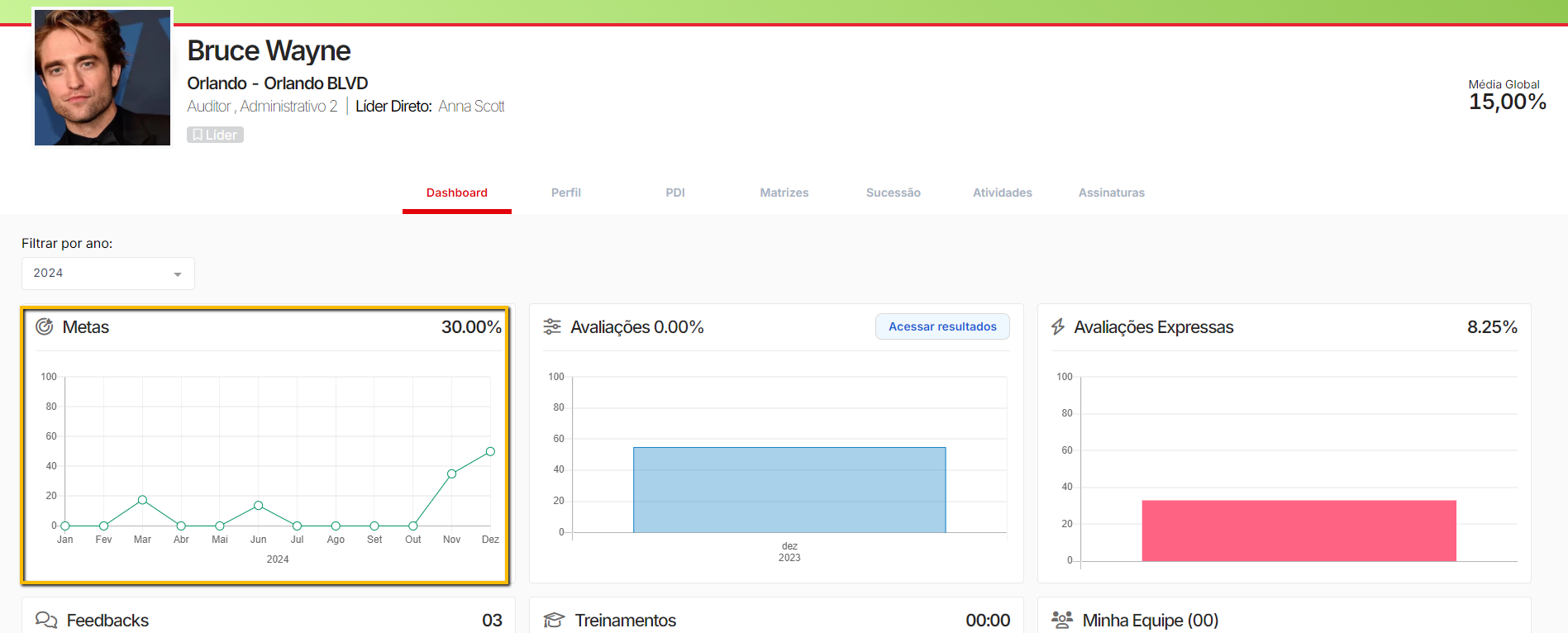
Task: Click the Jun data point in Metas chart
Action: (259, 505)
